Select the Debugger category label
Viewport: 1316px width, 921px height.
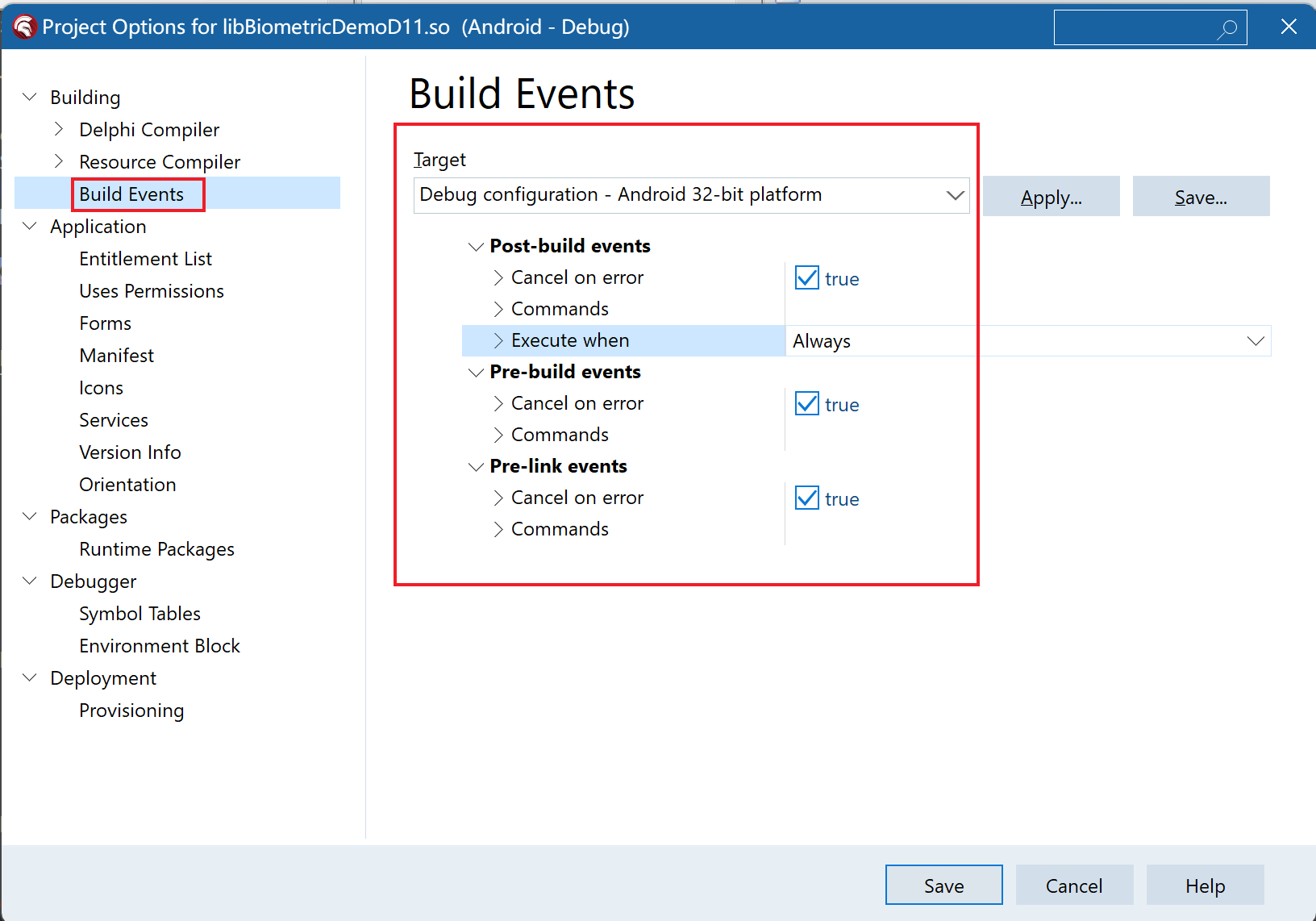click(x=93, y=581)
